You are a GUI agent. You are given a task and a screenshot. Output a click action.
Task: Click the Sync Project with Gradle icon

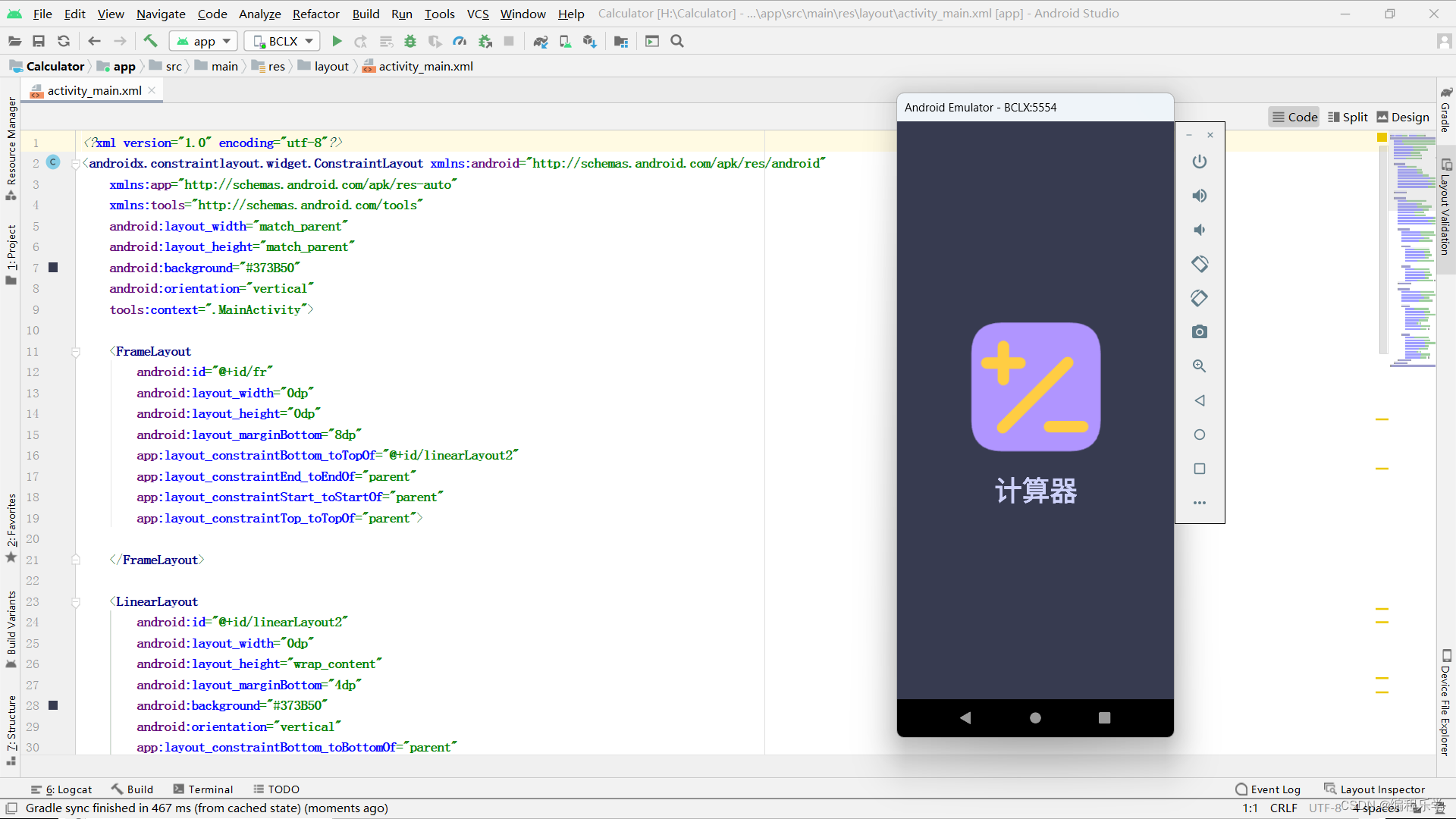point(540,41)
